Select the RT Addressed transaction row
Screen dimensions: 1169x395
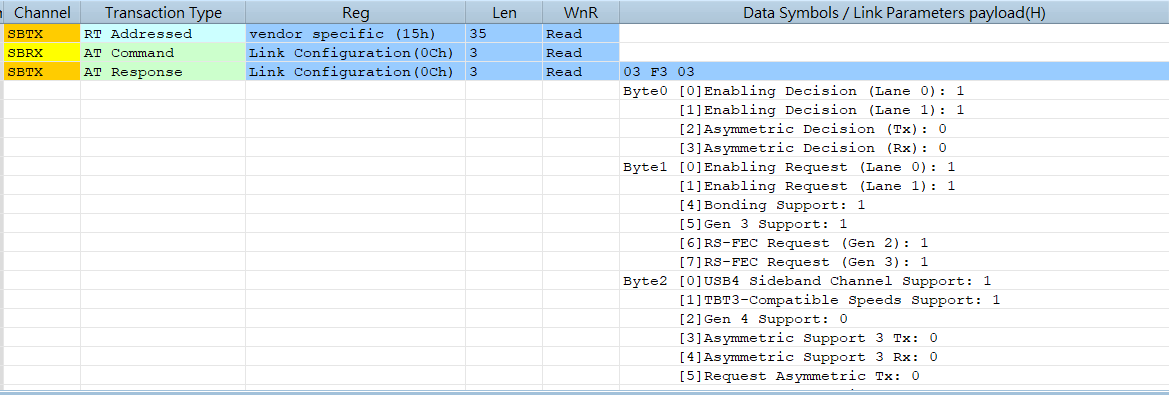[586, 34]
